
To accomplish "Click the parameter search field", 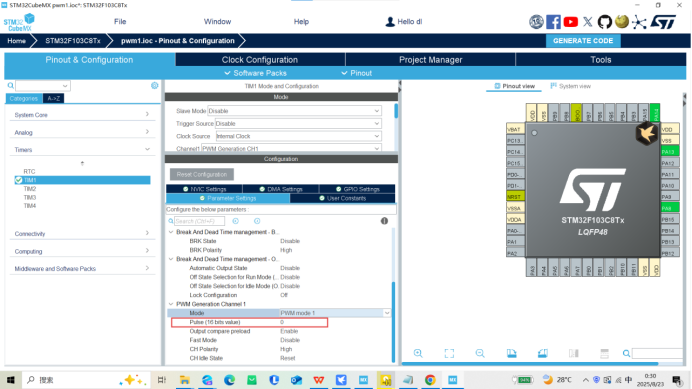I will pos(199,221).
